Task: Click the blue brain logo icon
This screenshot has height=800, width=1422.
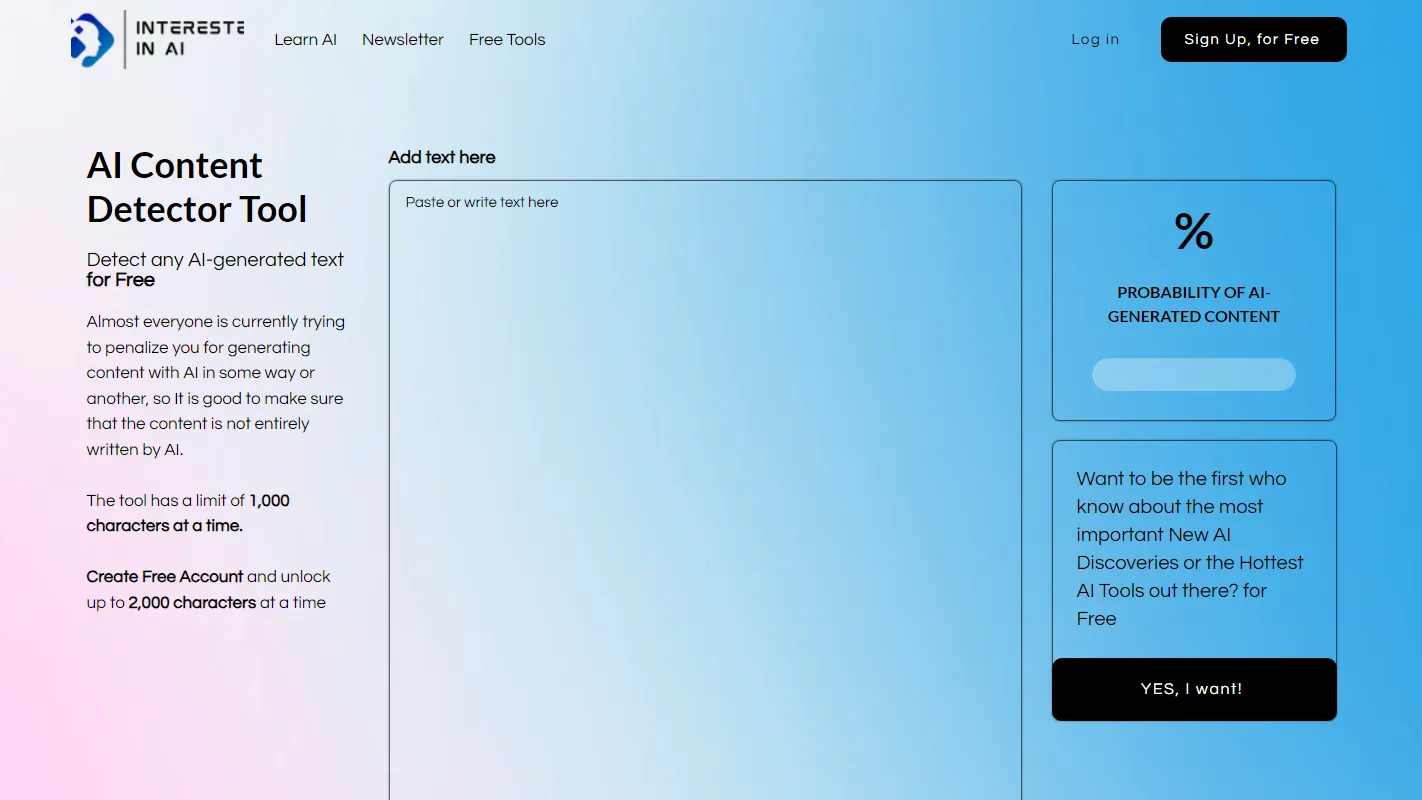Action: coord(91,39)
